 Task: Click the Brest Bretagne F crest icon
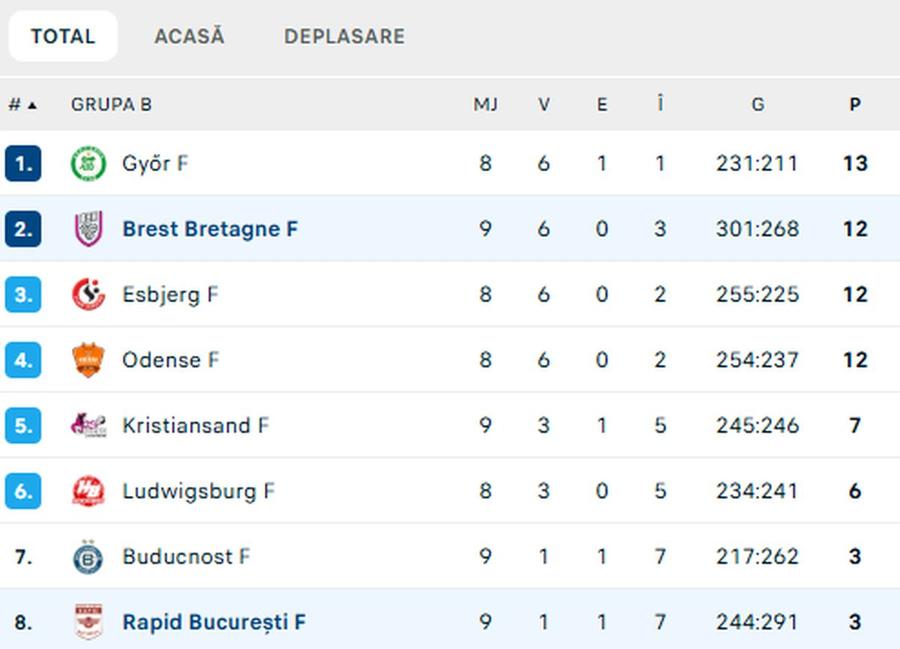88,229
